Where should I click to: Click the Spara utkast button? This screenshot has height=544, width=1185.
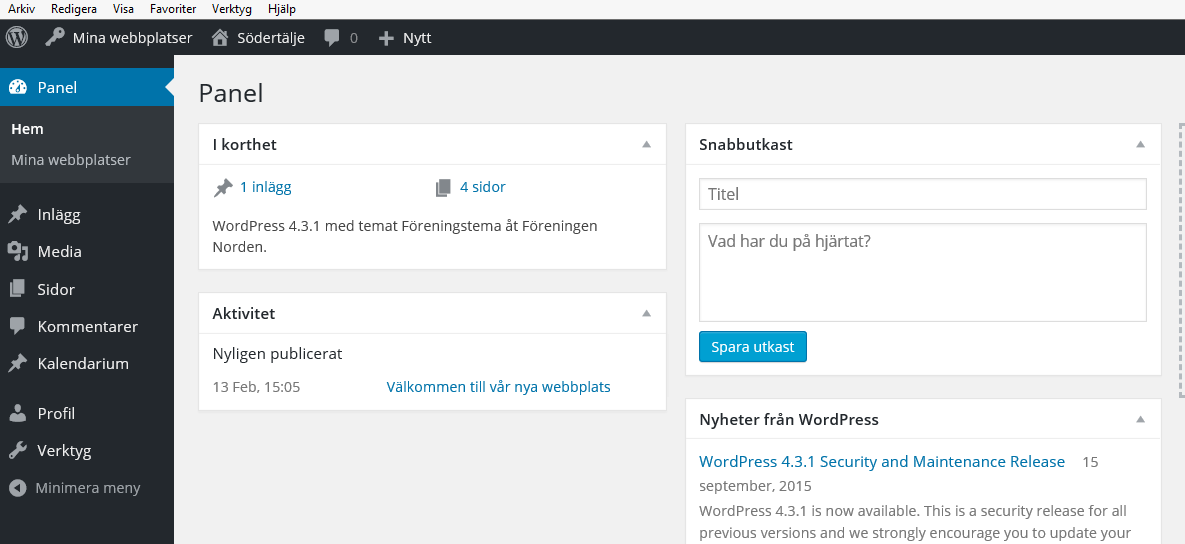tap(753, 347)
